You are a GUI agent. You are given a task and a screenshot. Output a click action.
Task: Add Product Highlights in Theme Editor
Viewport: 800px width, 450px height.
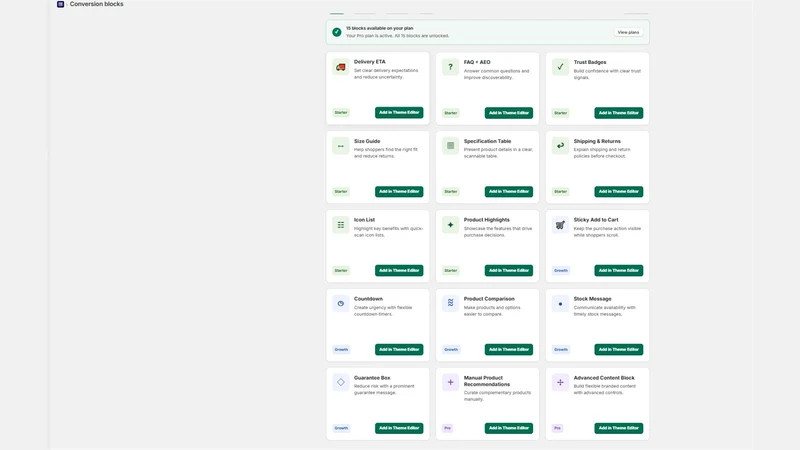point(509,270)
